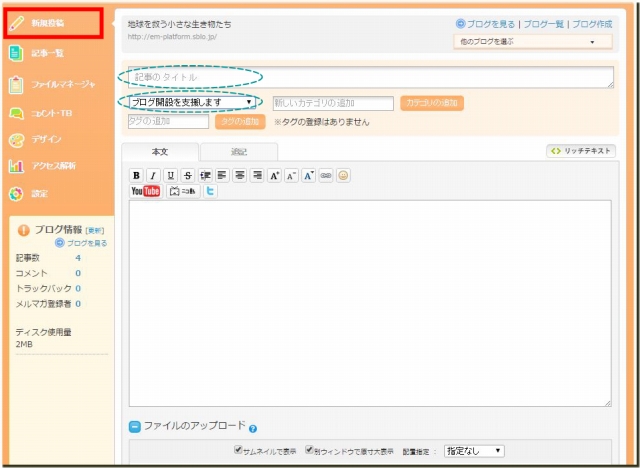Open the category dropdown ブログ開設を支援します
640x468 pixels.
coord(194,102)
